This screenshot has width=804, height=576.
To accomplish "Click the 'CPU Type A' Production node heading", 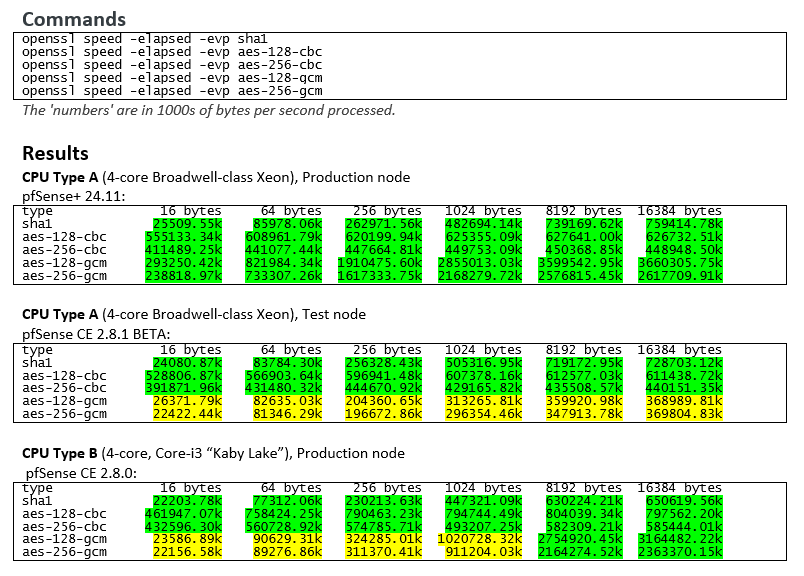I will coord(216,177).
